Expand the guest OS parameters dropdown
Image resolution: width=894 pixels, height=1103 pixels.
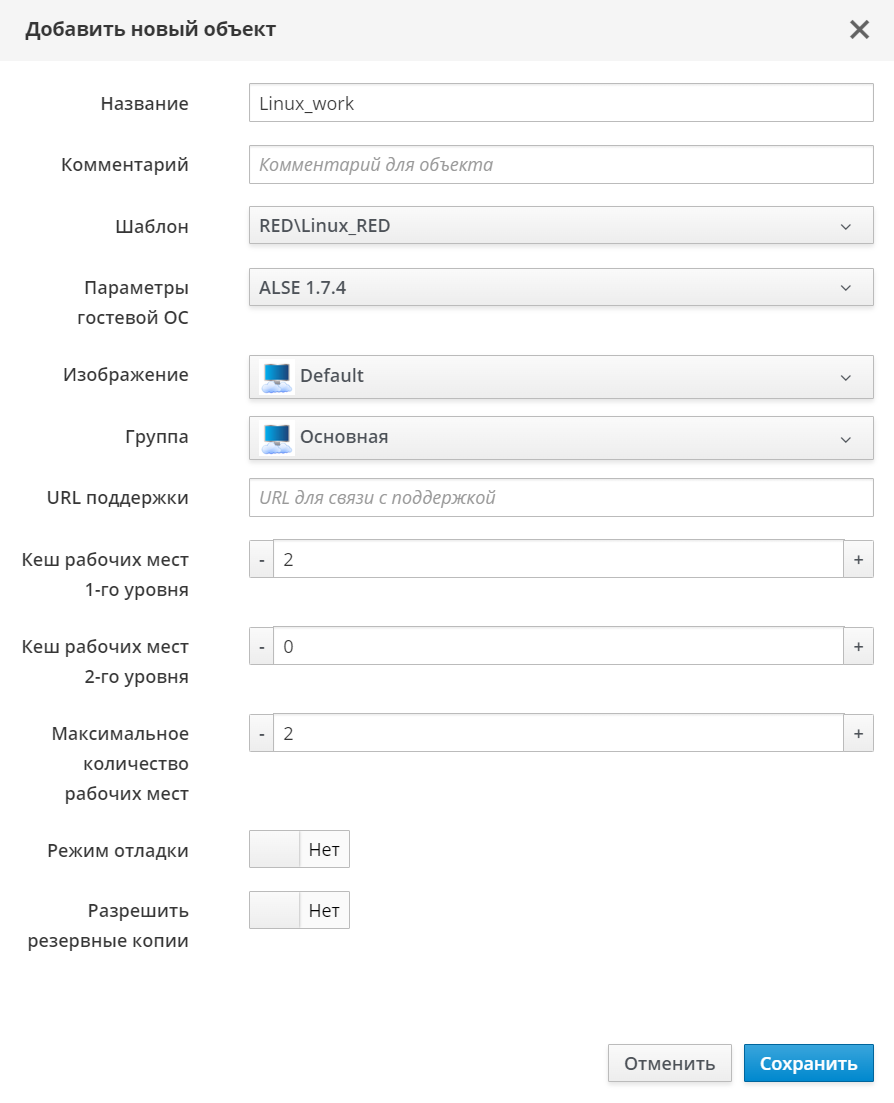tap(561, 288)
